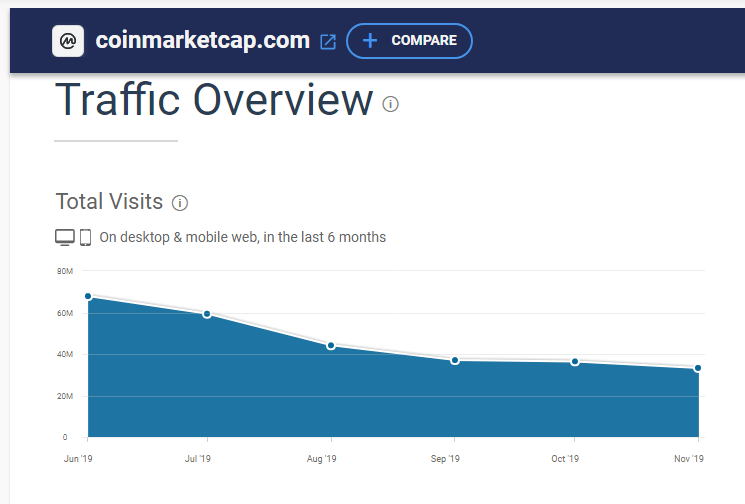Select the Sep '19 data point

tap(455, 361)
